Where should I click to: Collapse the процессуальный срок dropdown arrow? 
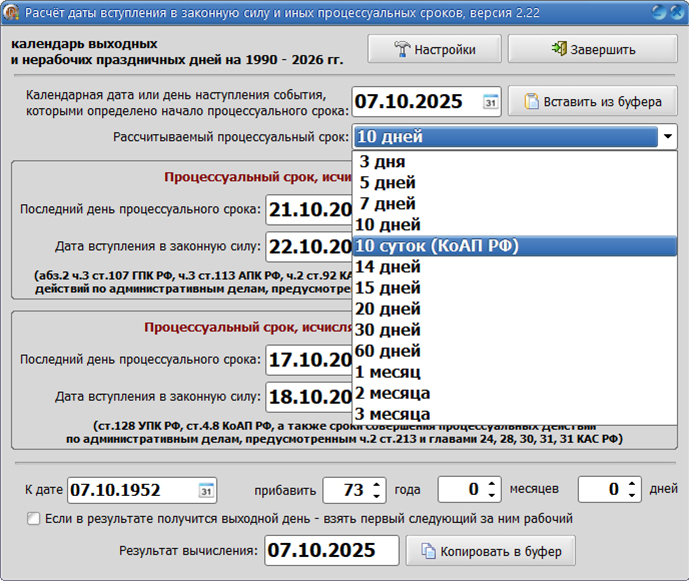tap(666, 137)
